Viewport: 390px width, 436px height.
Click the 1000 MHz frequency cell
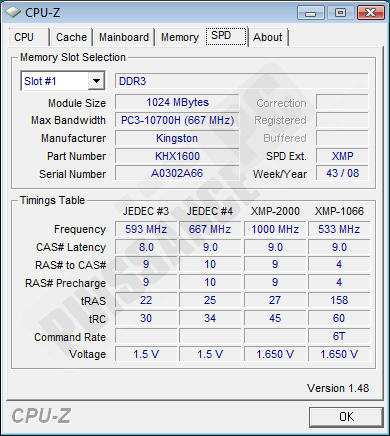[x=275, y=229]
